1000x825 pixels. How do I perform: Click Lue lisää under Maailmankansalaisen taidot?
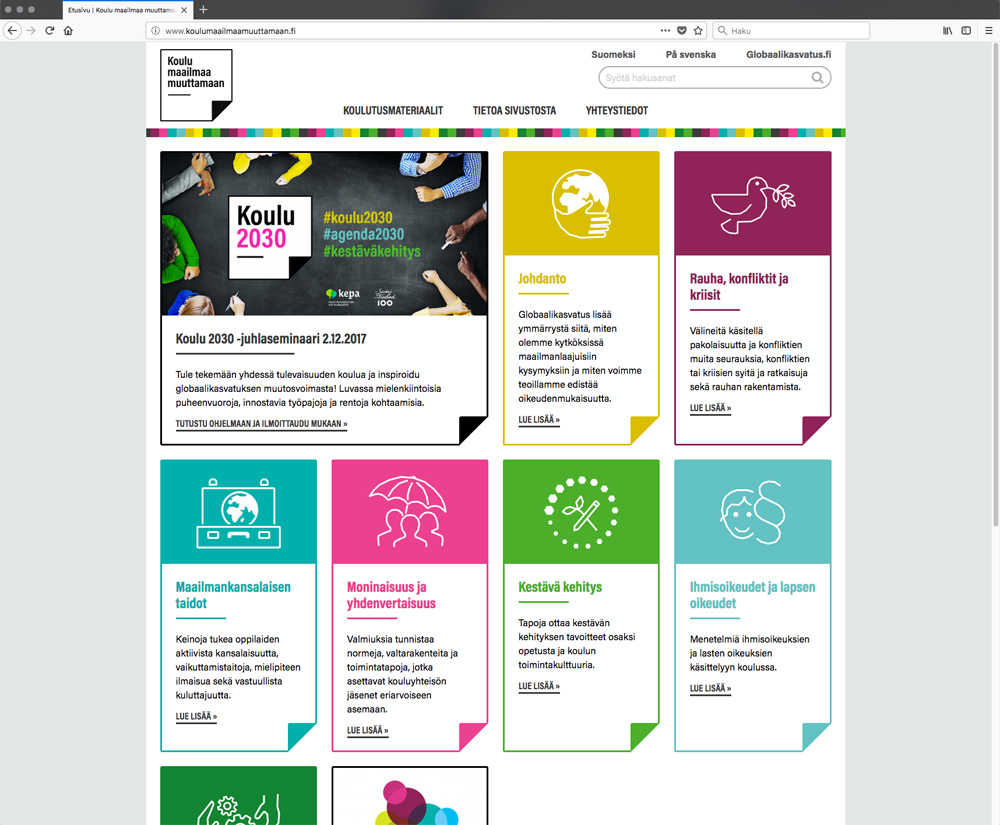coord(196,717)
